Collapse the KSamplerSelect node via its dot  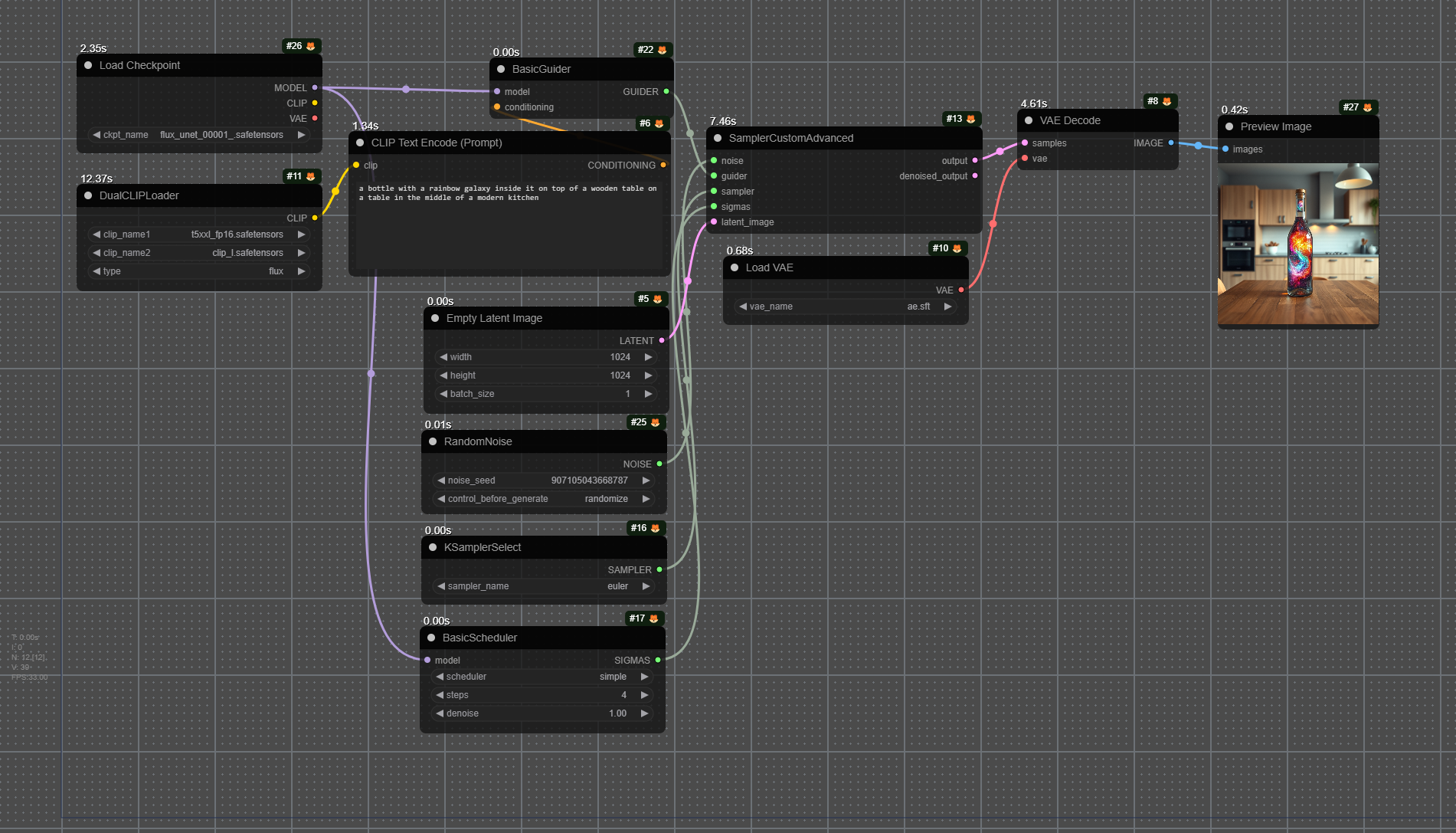pyautogui.click(x=433, y=548)
